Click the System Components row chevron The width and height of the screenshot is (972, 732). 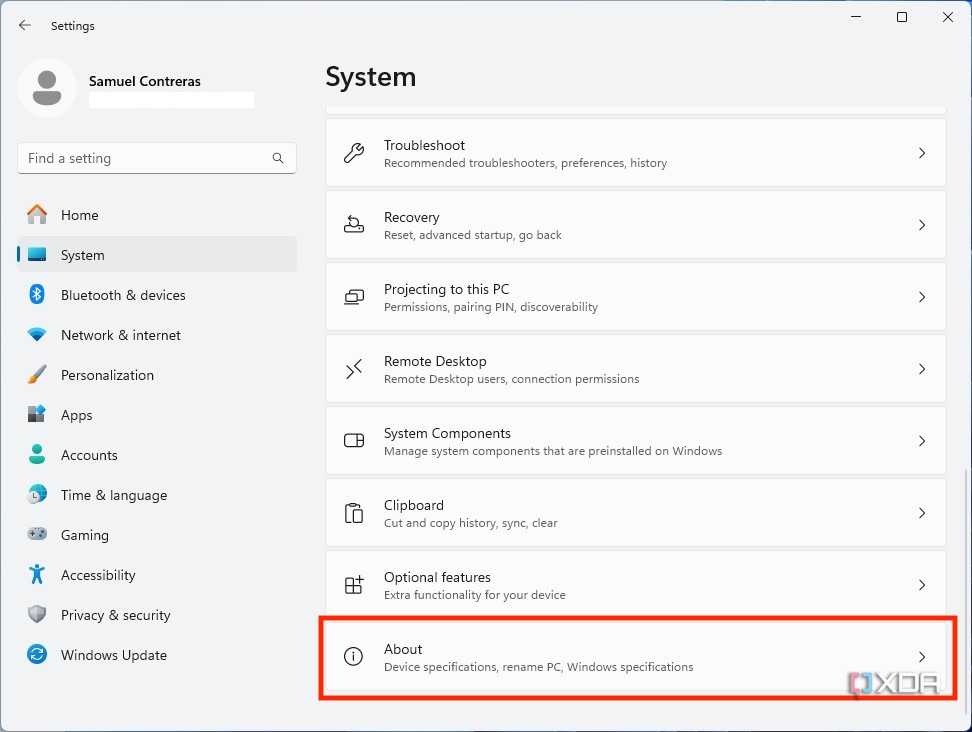922,441
